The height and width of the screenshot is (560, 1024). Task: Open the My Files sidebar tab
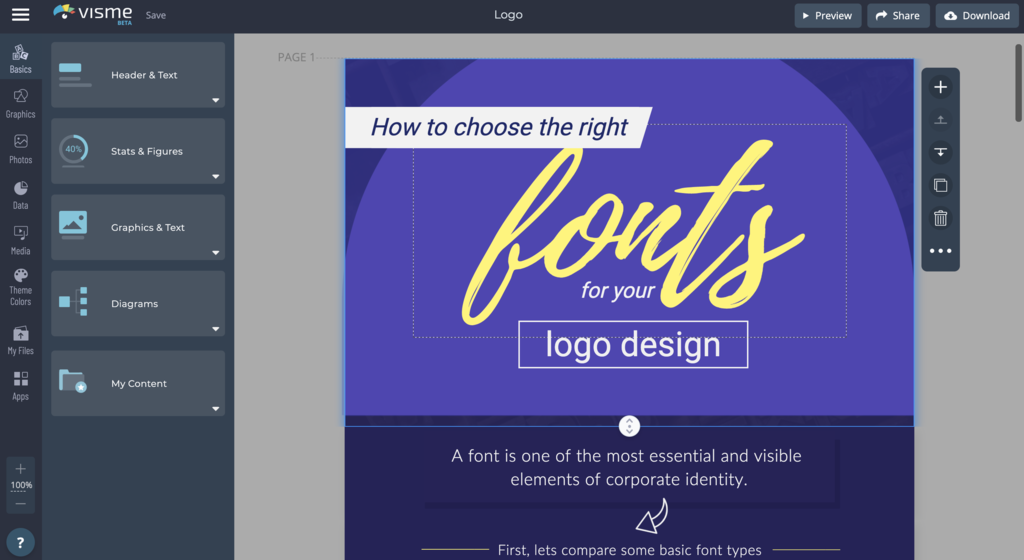tap(20, 340)
